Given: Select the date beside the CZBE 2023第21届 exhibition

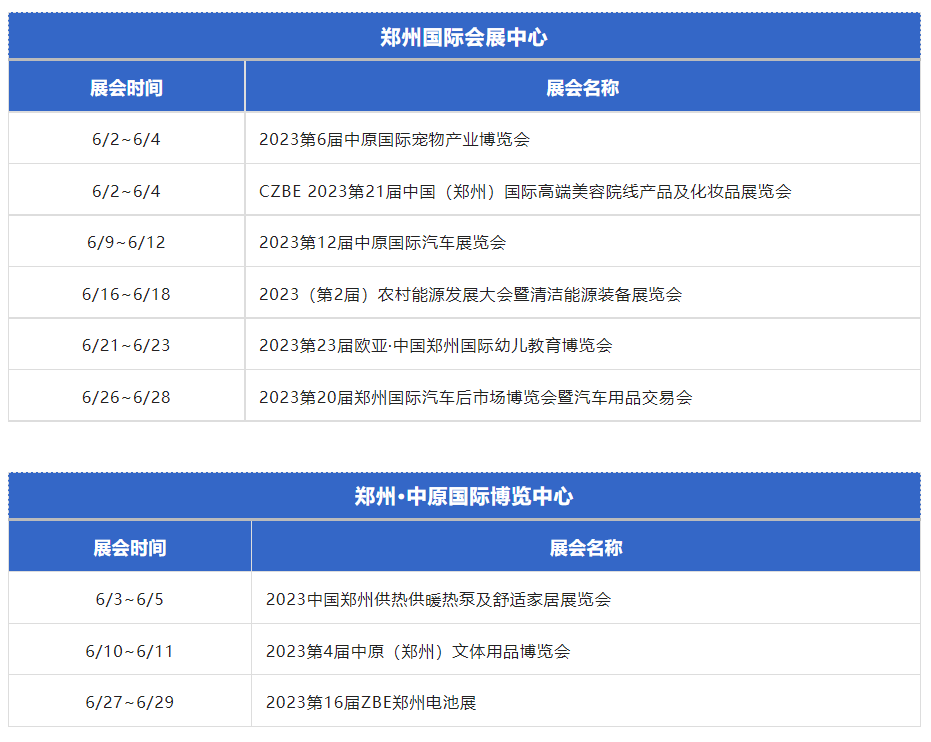Looking at the screenshot, I should [x=126, y=191].
